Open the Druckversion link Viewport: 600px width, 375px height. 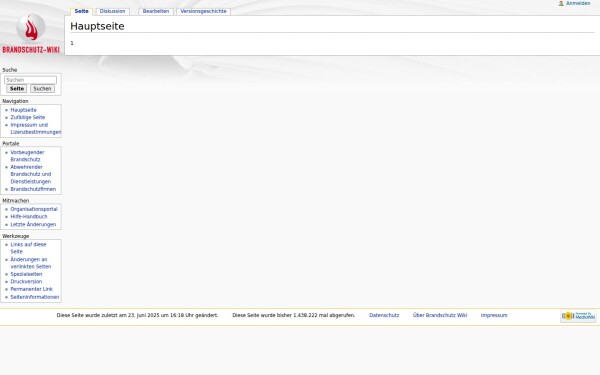coord(26,282)
